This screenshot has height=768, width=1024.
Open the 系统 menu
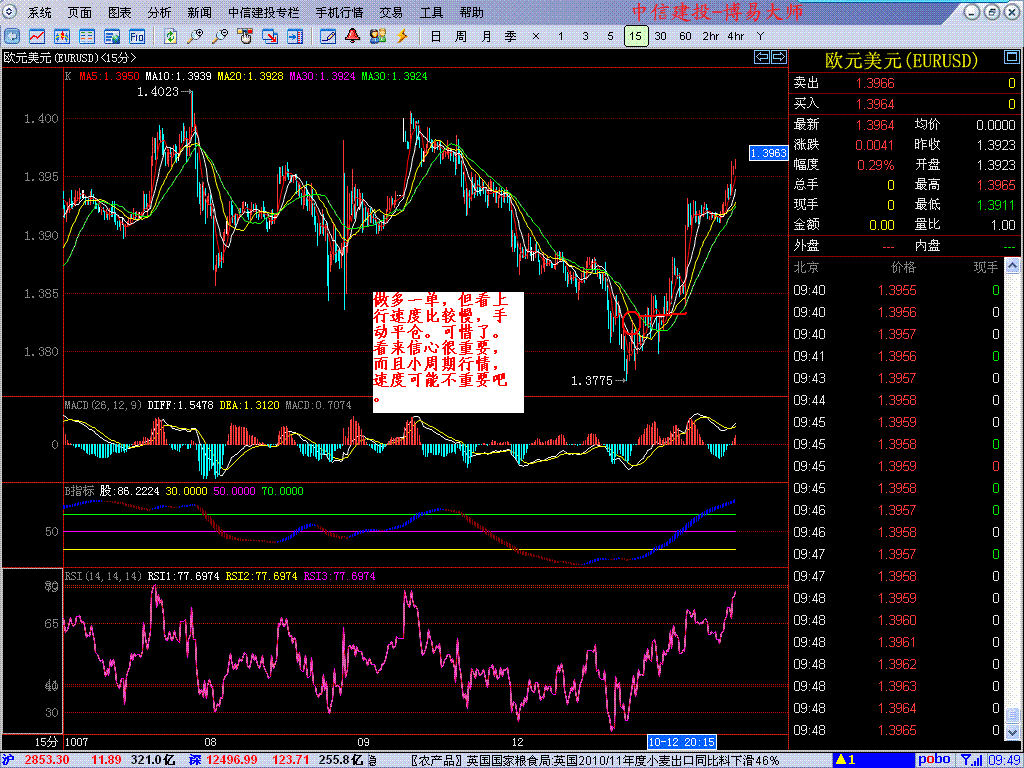40,12
